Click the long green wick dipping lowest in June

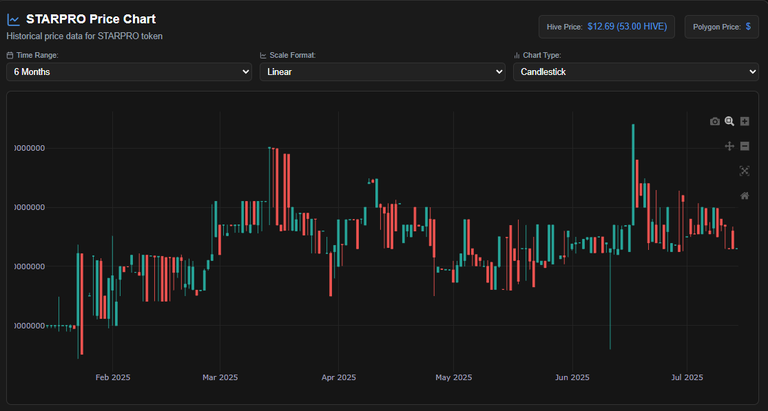coord(610,299)
